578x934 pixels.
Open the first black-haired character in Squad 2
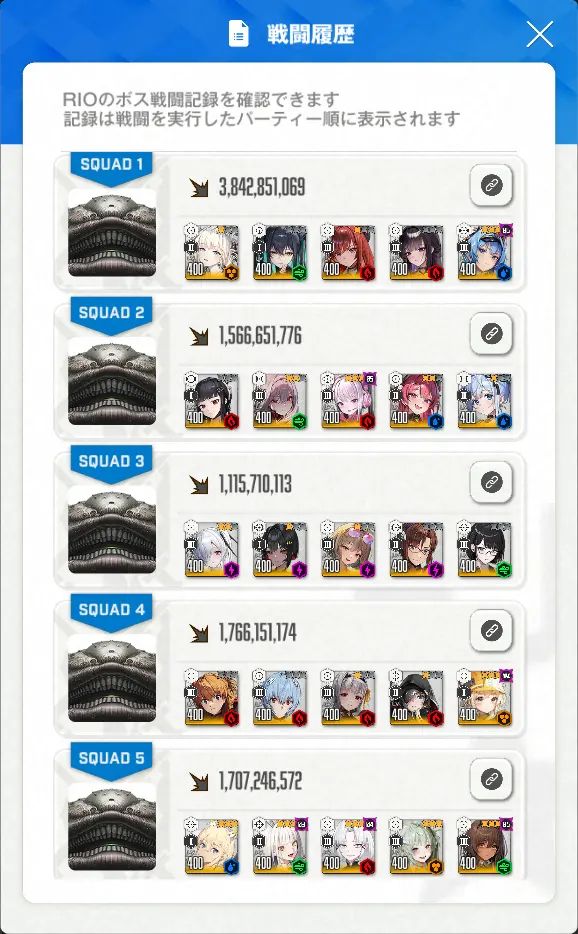[212, 400]
